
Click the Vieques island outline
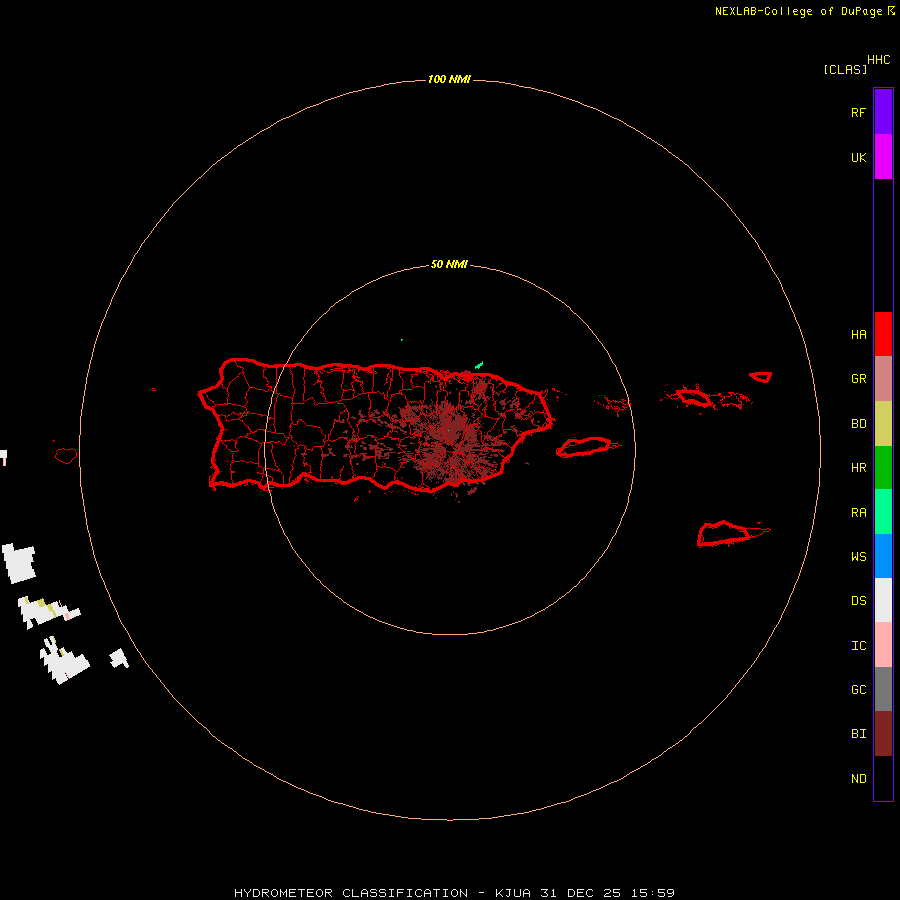[x=584, y=447]
